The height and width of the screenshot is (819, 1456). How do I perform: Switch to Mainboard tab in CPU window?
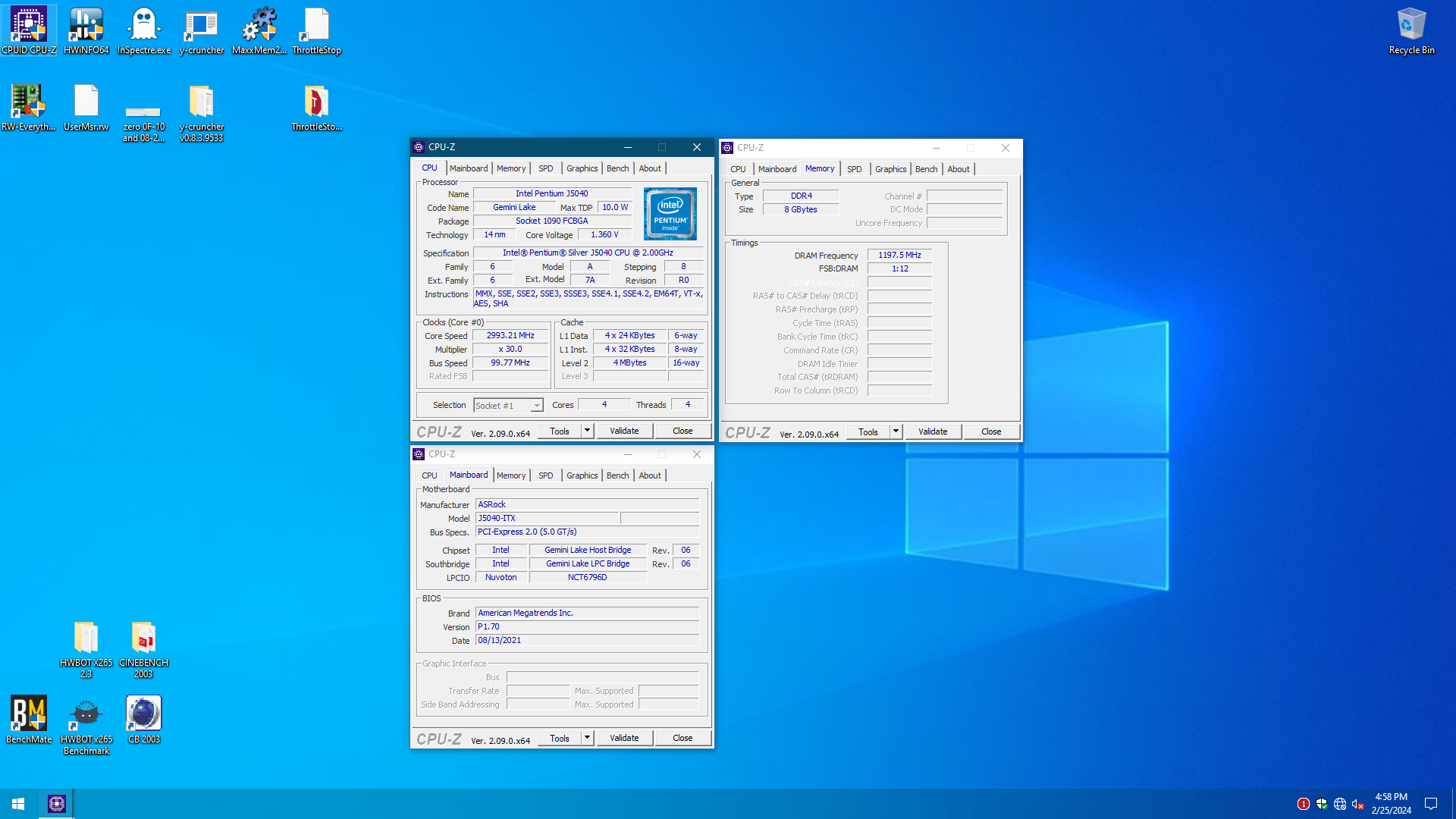click(x=469, y=168)
